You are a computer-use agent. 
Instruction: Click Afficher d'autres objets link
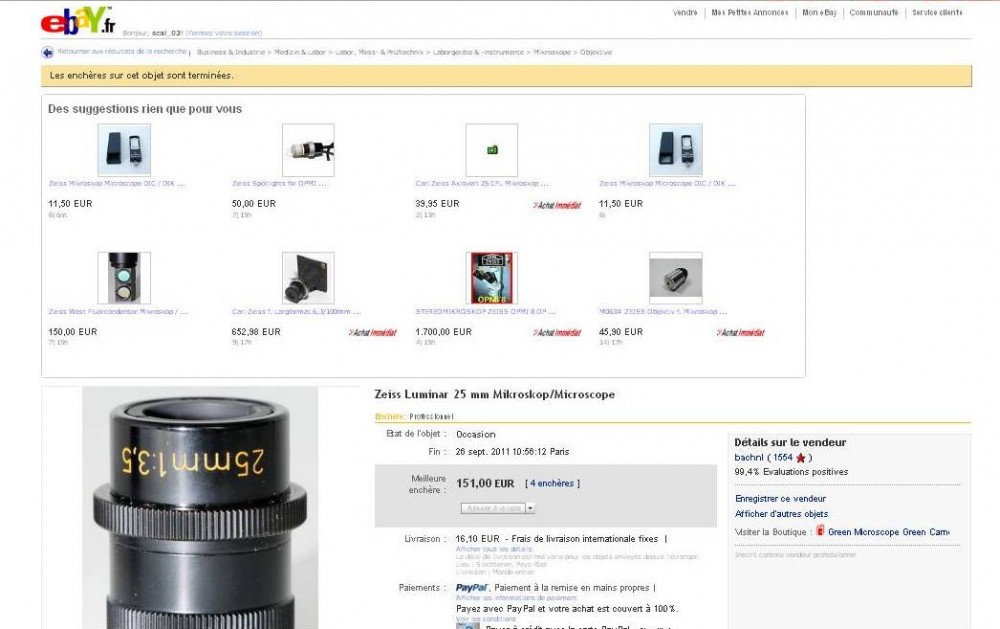(x=781, y=514)
